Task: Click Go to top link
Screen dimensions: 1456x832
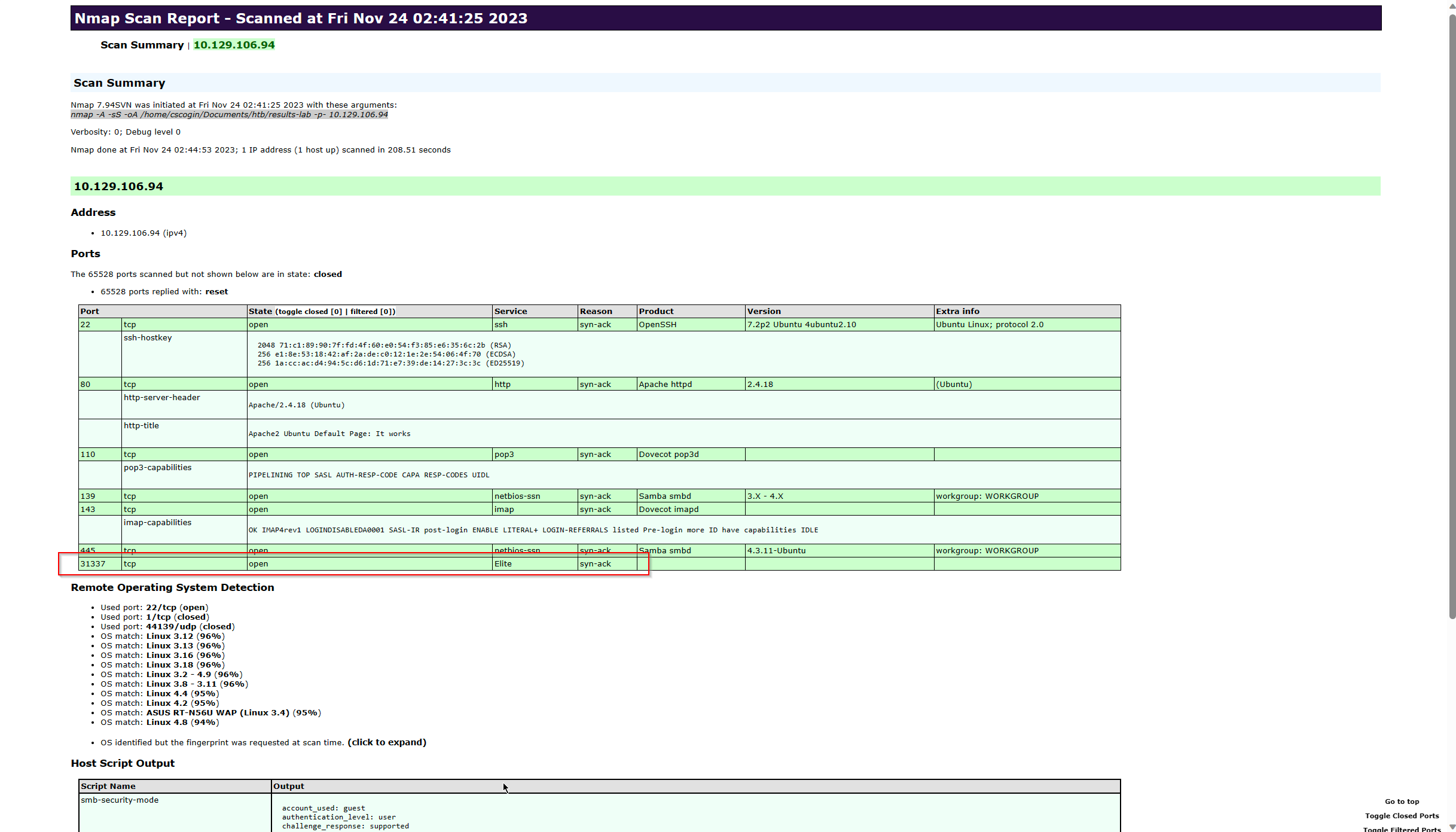Action: point(1402,801)
